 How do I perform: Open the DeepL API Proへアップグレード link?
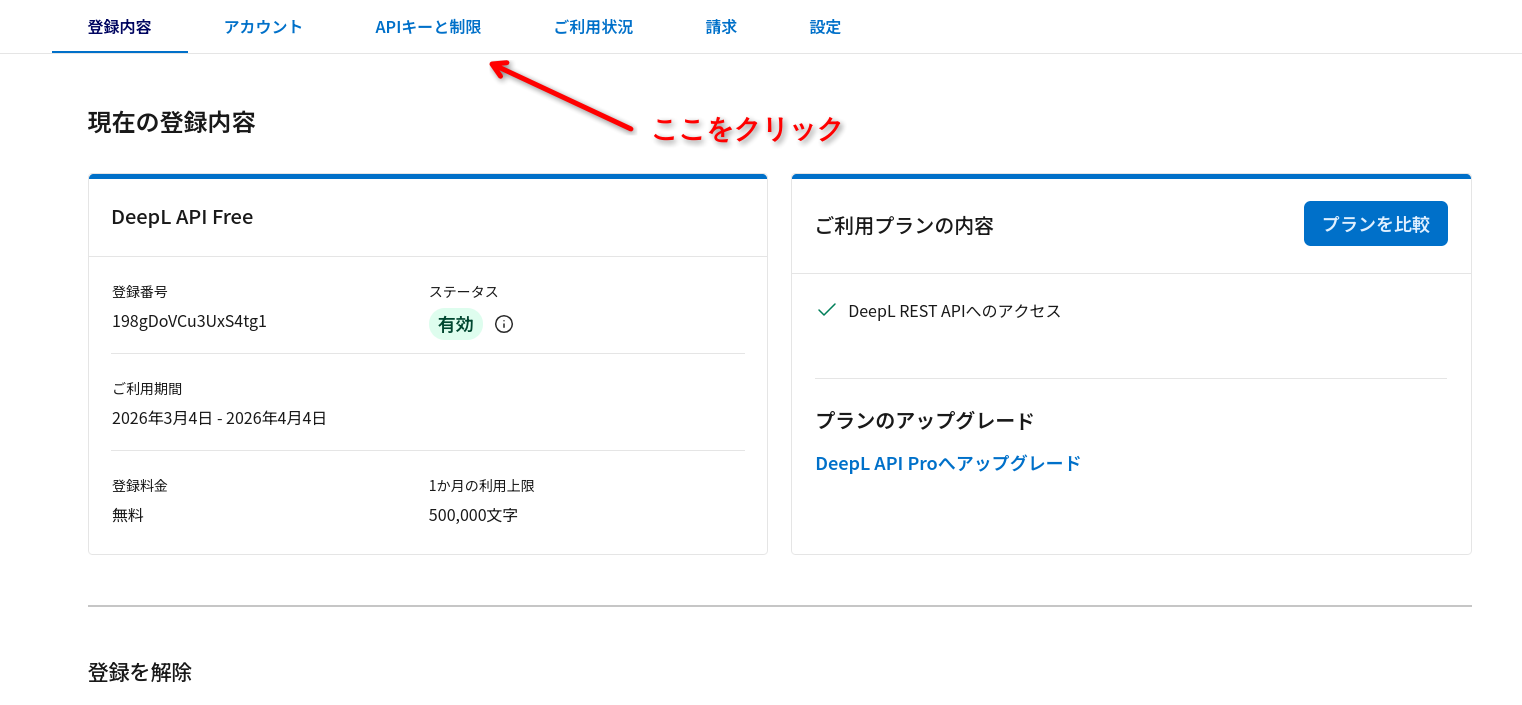tap(947, 462)
